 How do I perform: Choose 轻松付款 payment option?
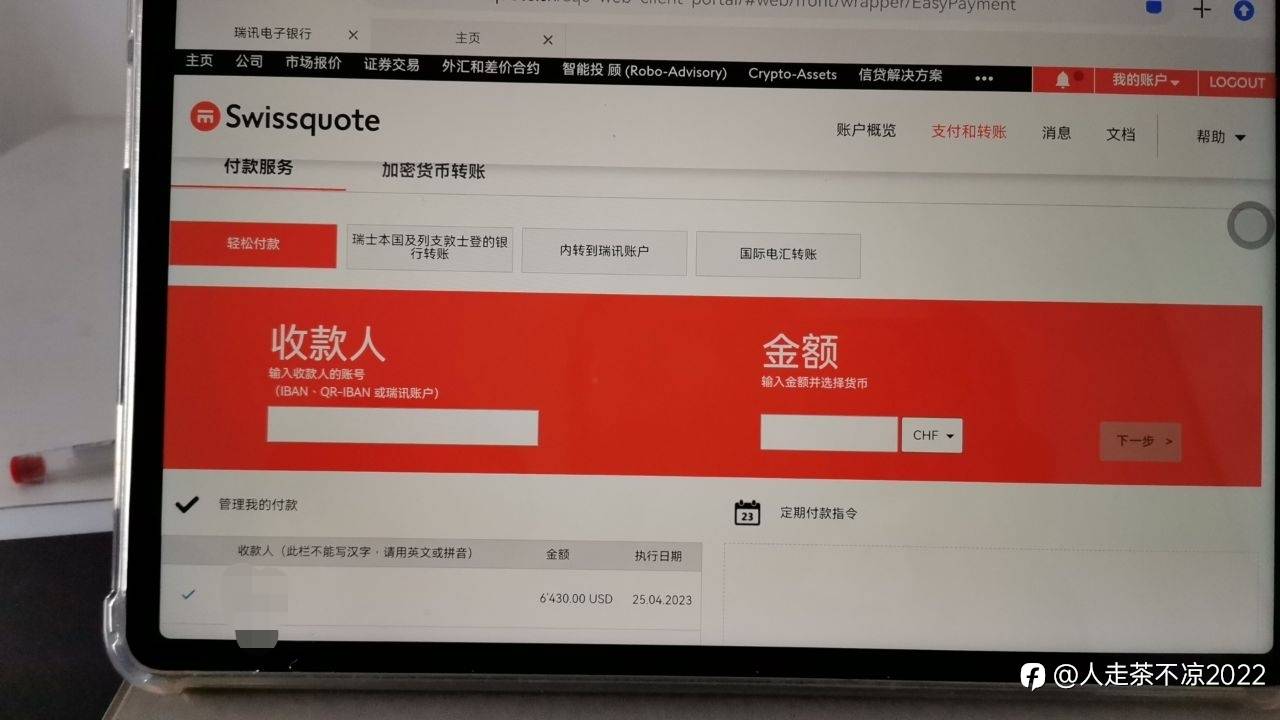tap(253, 245)
